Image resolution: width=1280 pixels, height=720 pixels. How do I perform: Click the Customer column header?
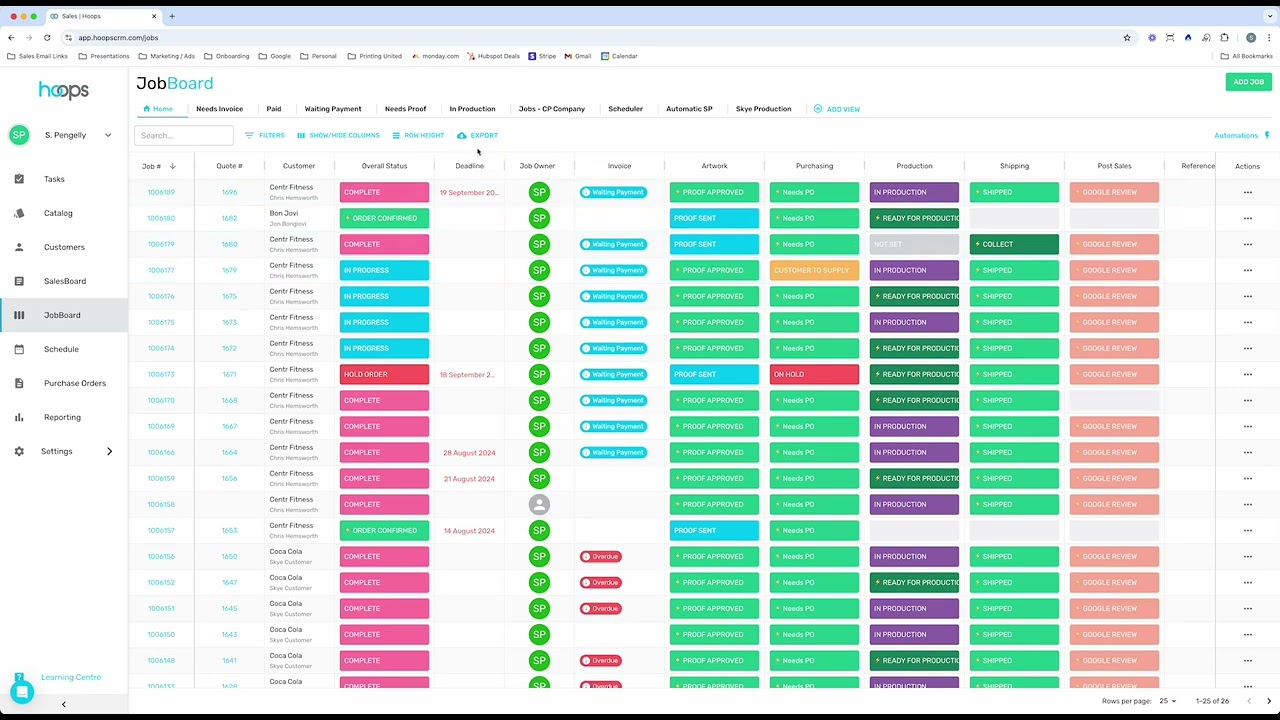298,166
